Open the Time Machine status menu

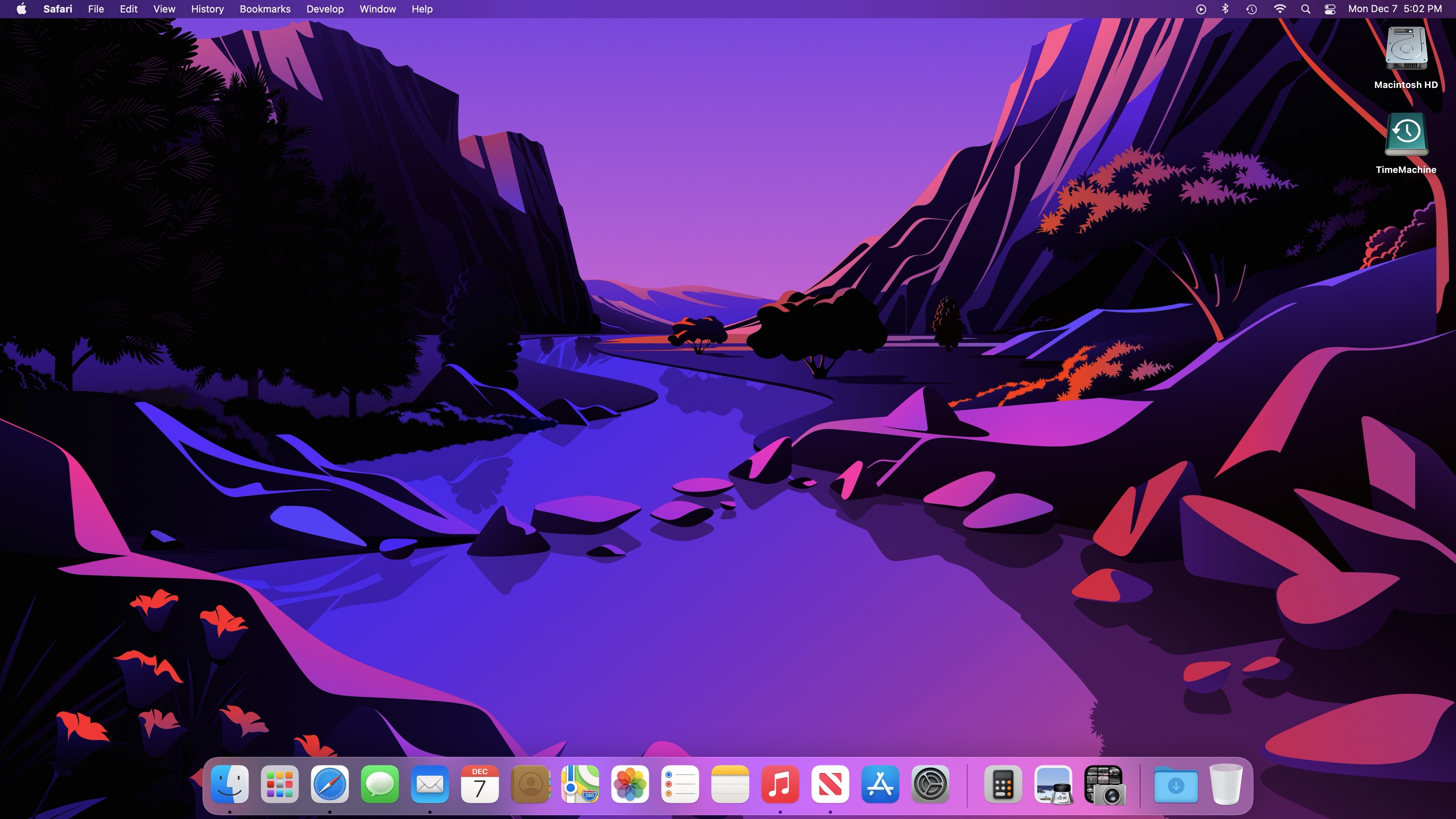[1251, 9]
